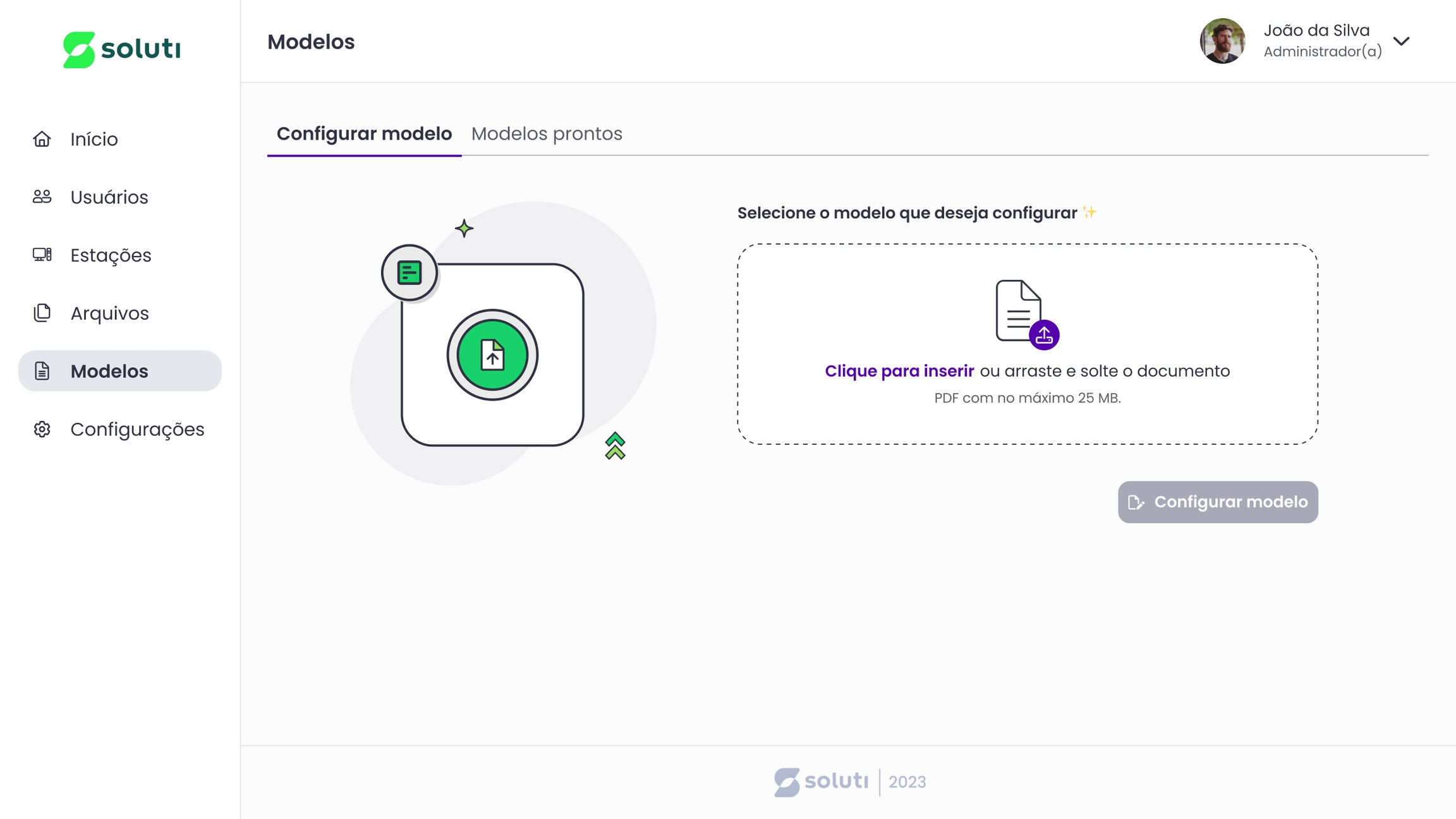Click the Configurações gear icon
The height and width of the screenshot is (819, 1456).
coord(42,429)
